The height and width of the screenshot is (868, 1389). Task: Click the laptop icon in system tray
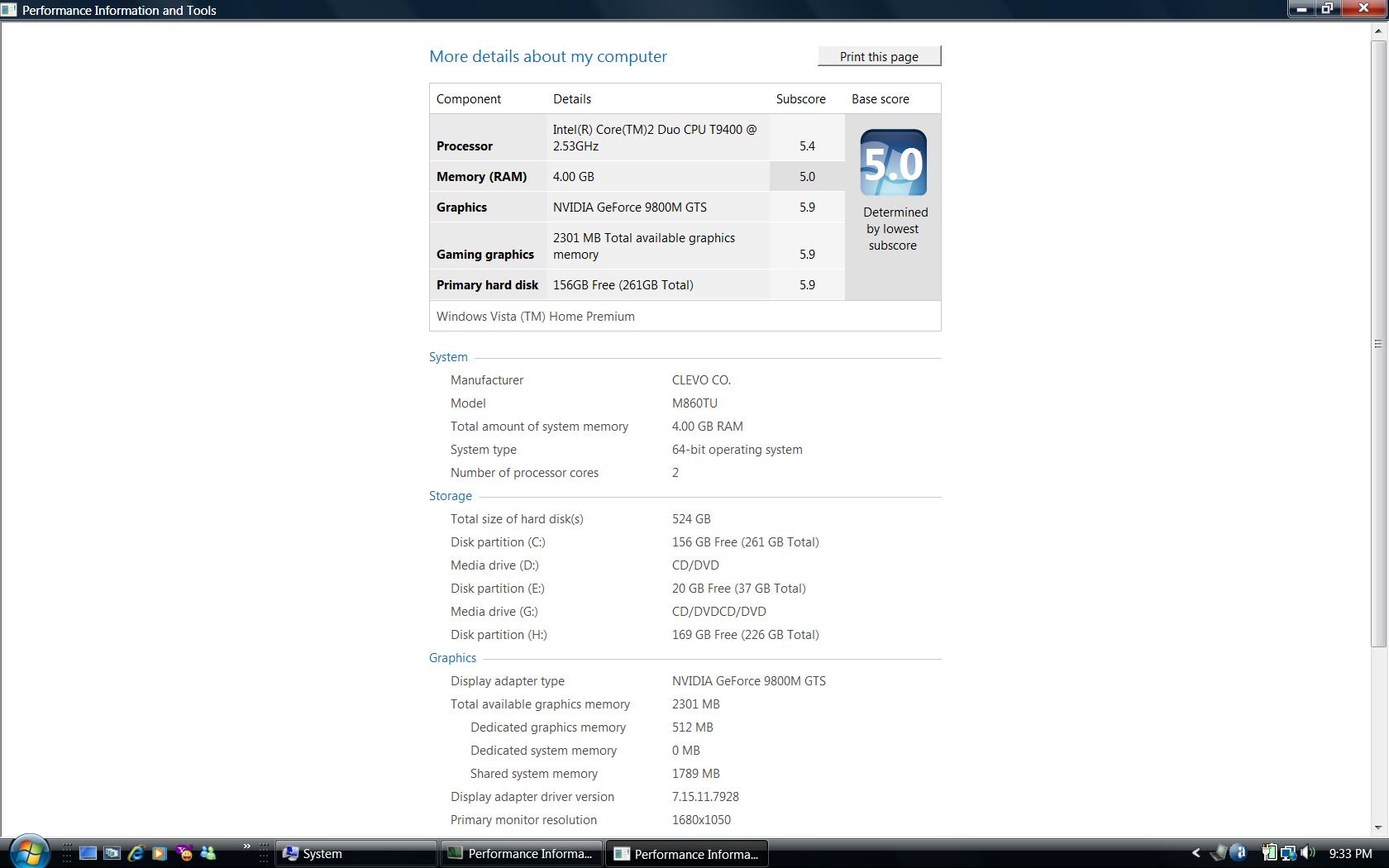[1218, 853]
